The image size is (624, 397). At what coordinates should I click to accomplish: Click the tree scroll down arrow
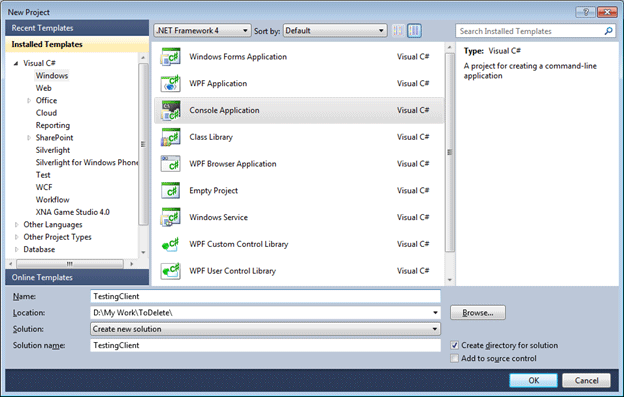pos(143,253)
